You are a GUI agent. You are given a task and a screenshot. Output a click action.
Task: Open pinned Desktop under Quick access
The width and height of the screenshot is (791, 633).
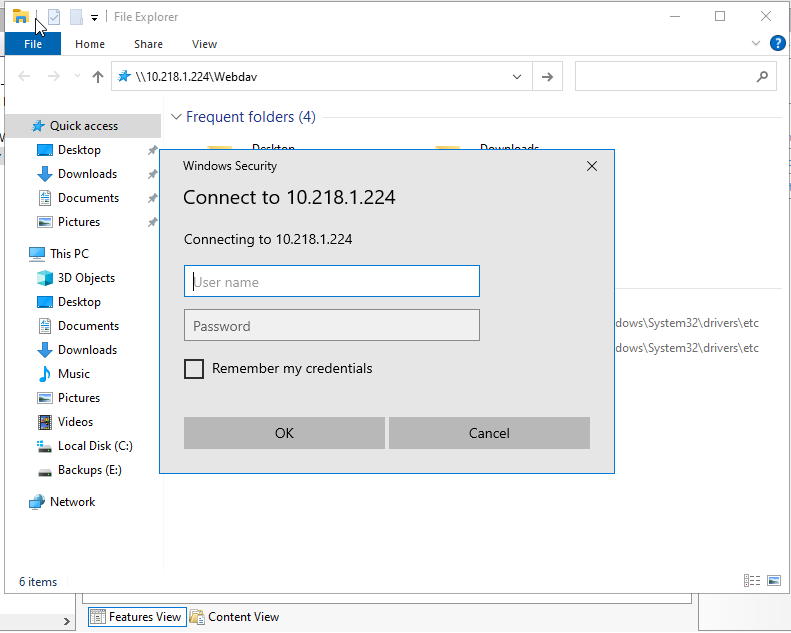coord(79,150)
